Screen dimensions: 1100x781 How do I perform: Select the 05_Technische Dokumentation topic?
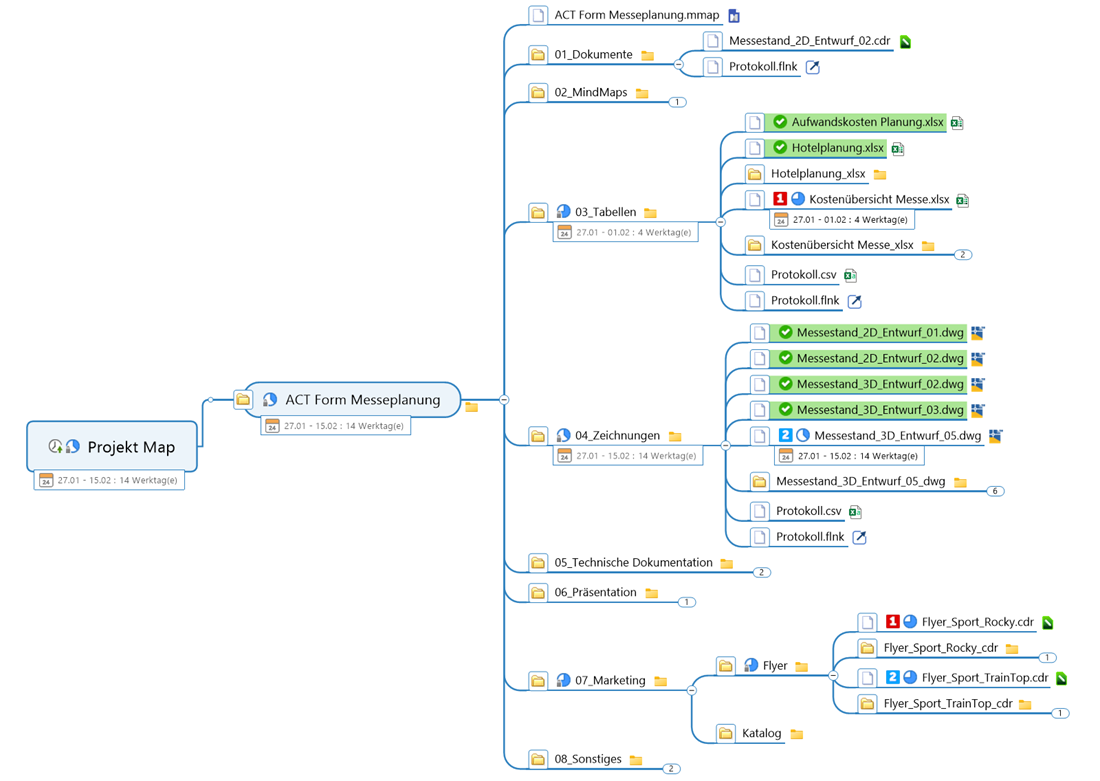(x=633, y=563)
